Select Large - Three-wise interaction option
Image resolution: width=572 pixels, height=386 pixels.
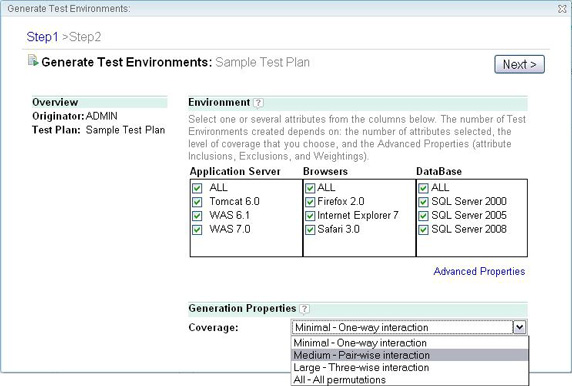pos(410,367)
